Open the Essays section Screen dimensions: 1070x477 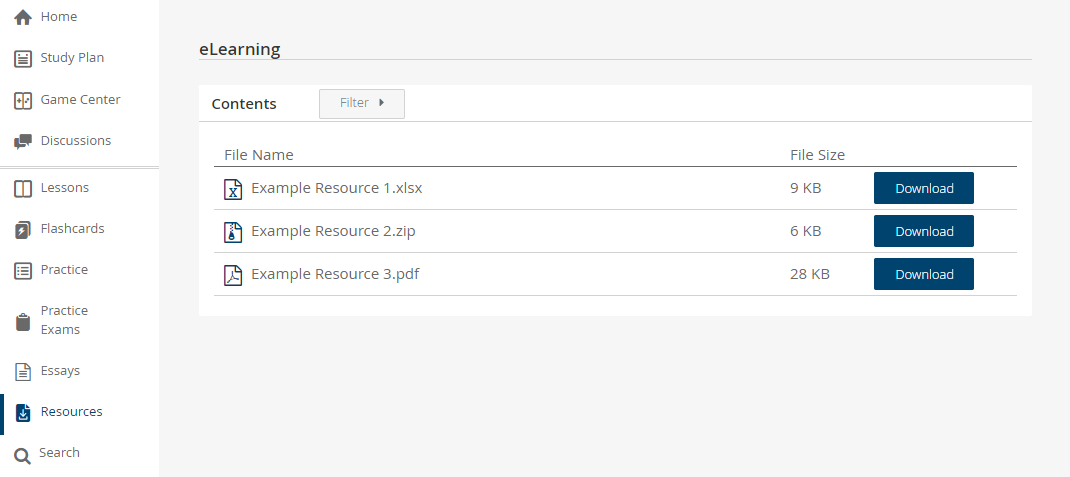(x=60, y=371)
